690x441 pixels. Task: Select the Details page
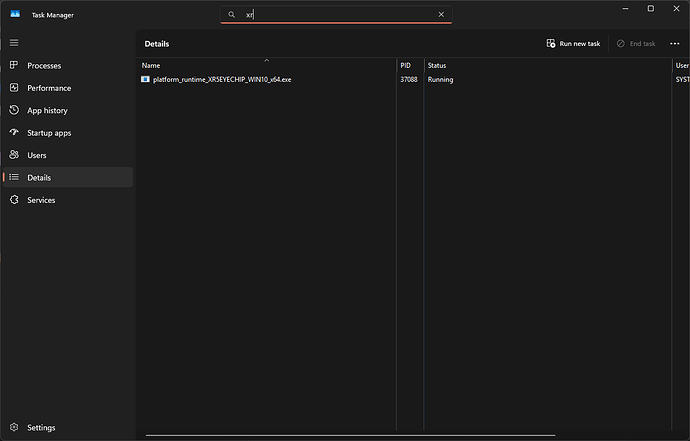click(68, 177)
